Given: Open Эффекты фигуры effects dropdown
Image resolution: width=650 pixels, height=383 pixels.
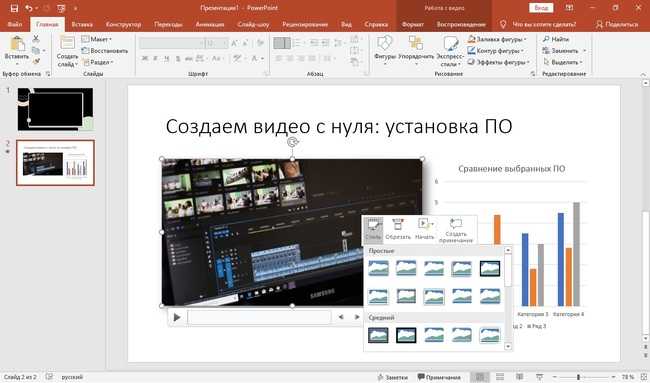Looking at the screenshot, I should tap(499, 62).
